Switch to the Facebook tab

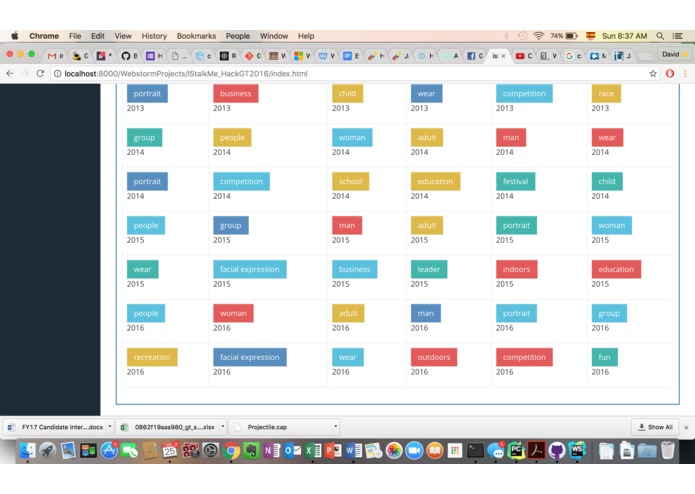[x=475, y=56]
